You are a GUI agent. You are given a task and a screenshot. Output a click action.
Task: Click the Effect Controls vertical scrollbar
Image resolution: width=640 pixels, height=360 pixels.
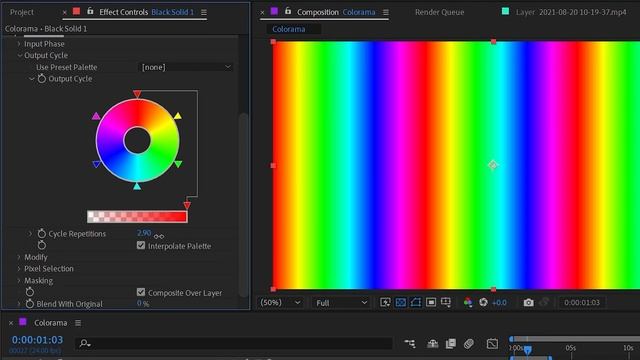pos(244,204)
